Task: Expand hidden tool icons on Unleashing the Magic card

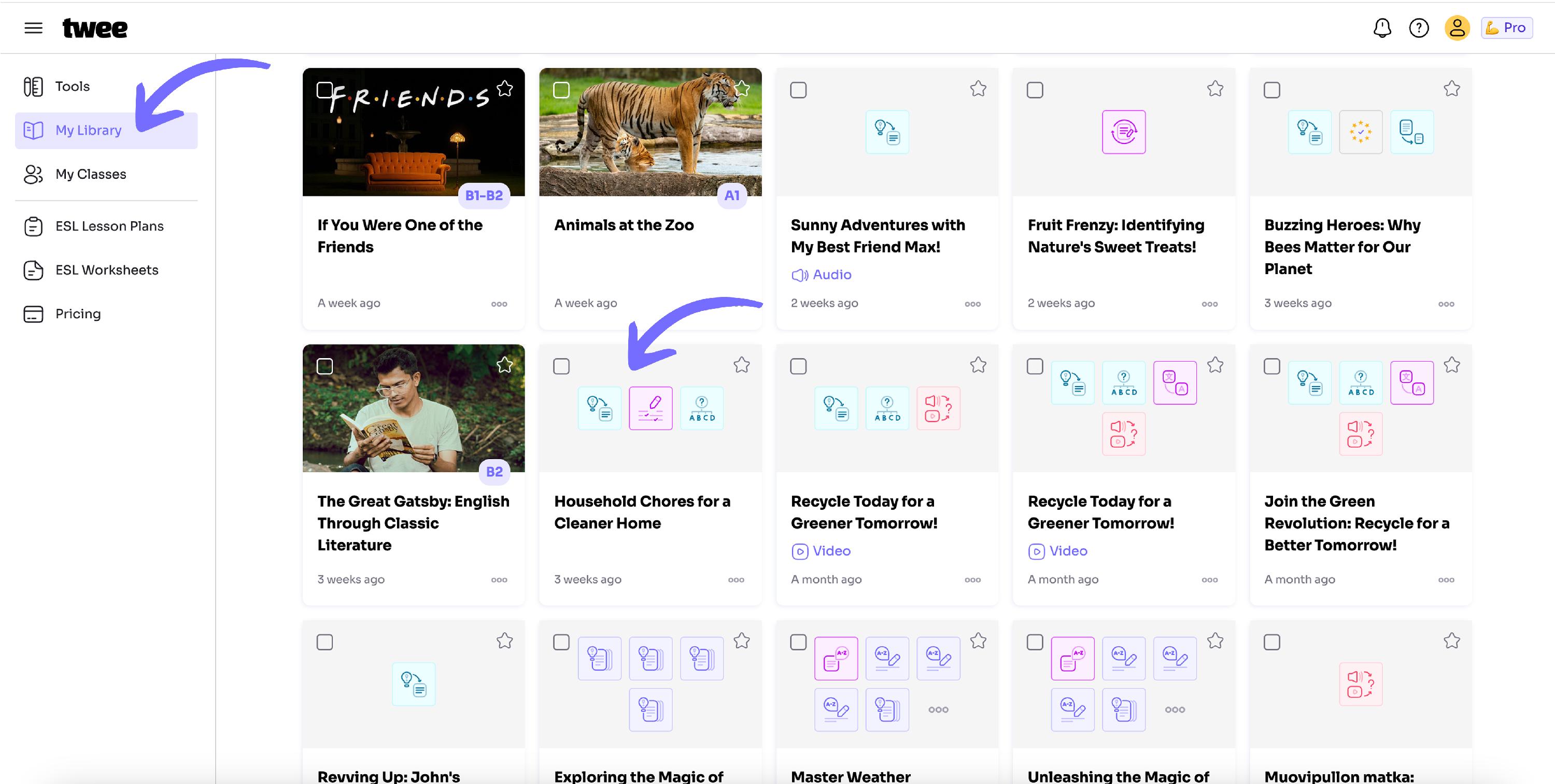Action: pos(1175,710)
